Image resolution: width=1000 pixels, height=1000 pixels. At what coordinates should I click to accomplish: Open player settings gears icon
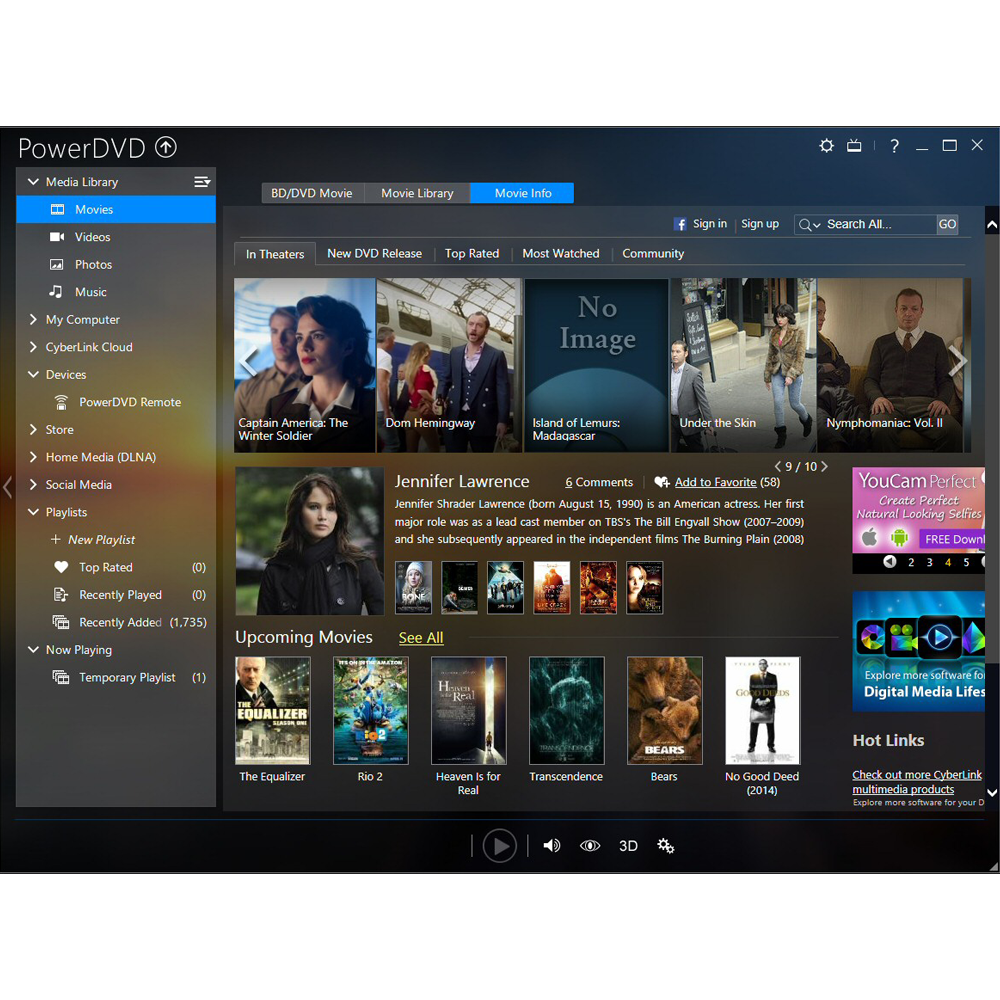pyautogui.click(x=666, y=846)
